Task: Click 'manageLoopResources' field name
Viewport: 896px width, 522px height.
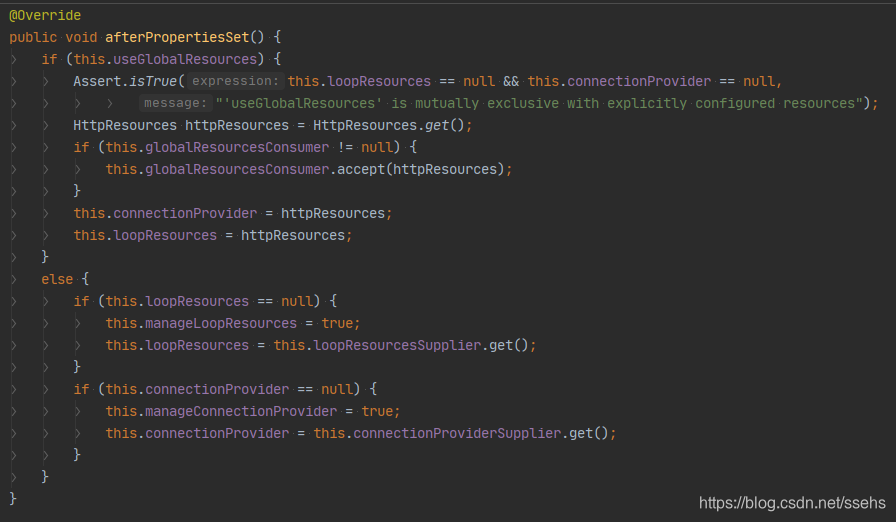Action: coord(221,323)
